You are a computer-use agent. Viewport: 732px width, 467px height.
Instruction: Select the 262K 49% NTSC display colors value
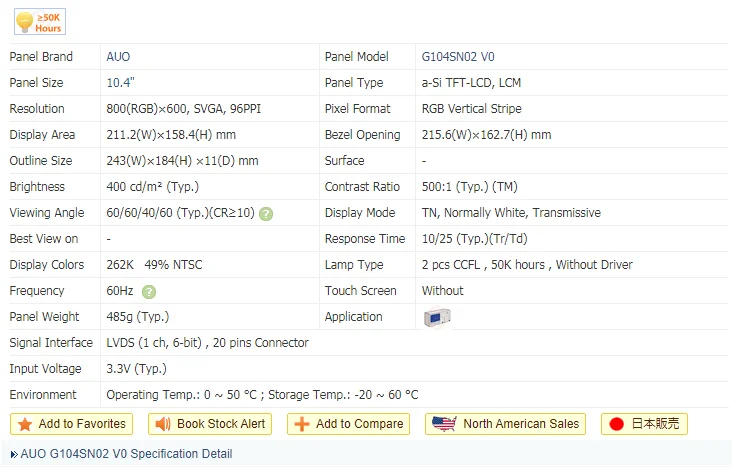click(x=154, y=265)
